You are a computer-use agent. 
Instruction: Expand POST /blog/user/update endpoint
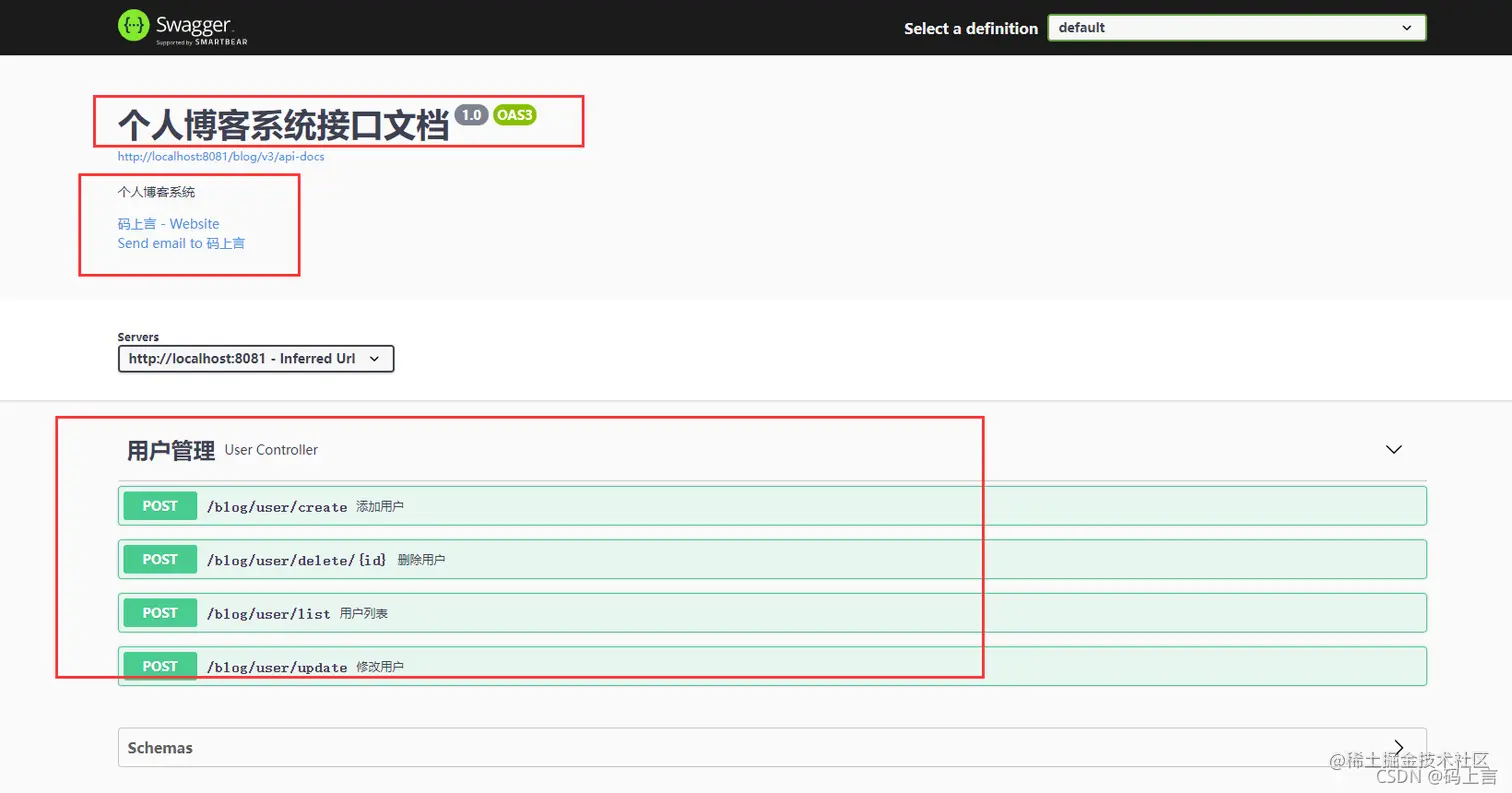click(772, 666)
